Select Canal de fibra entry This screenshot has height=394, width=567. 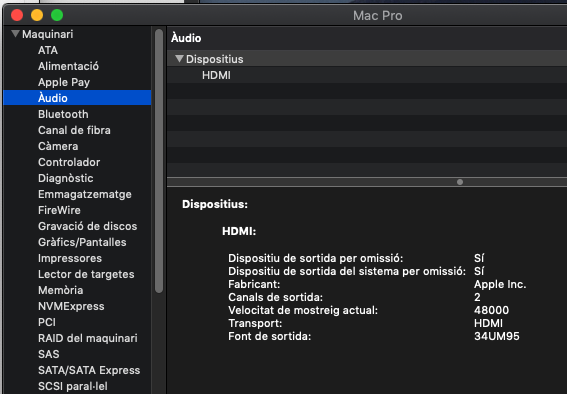click(x=74, y=130)
